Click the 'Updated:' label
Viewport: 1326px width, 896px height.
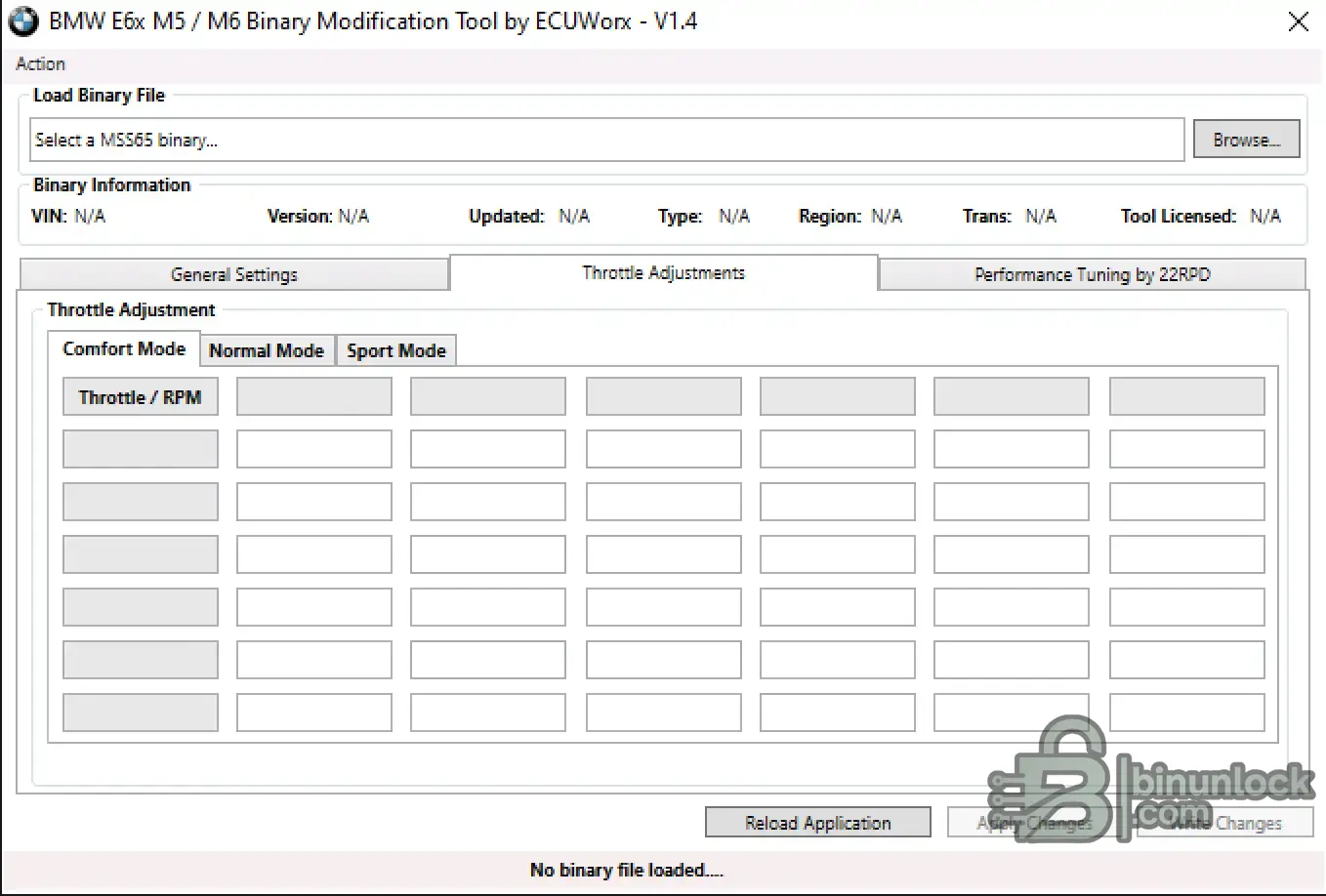pos(507,216)
